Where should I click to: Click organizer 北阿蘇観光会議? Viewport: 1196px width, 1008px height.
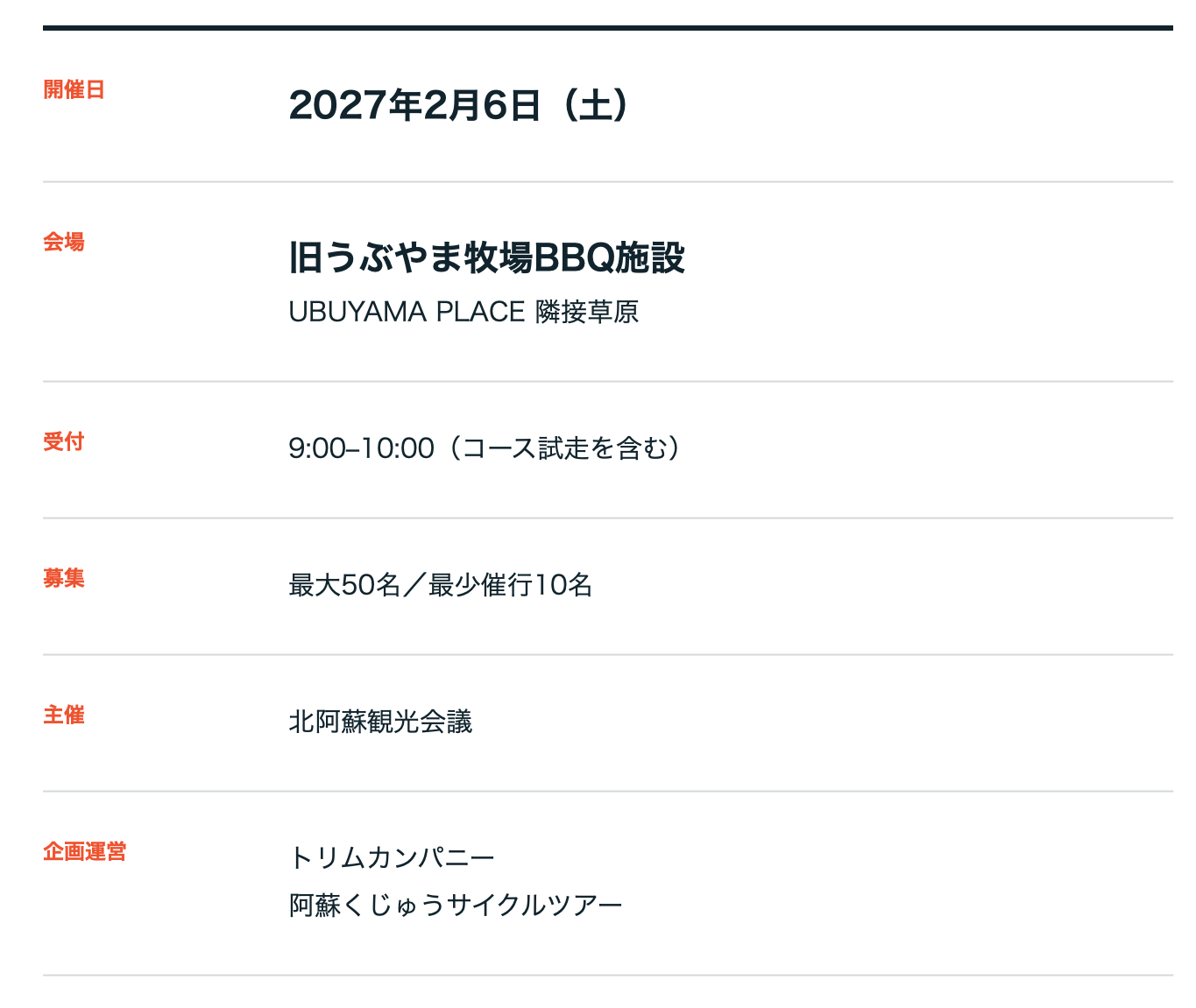coord(380,722)
